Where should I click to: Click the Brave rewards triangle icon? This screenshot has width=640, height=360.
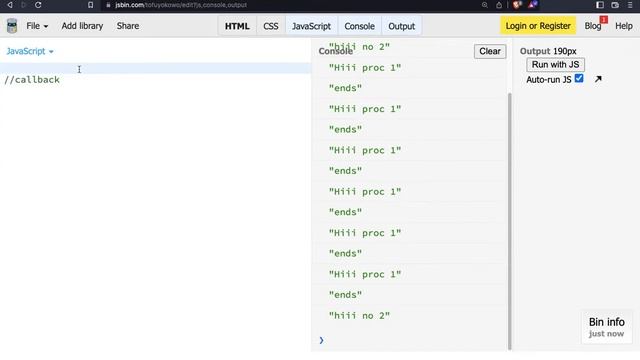[x=533, y=5]
